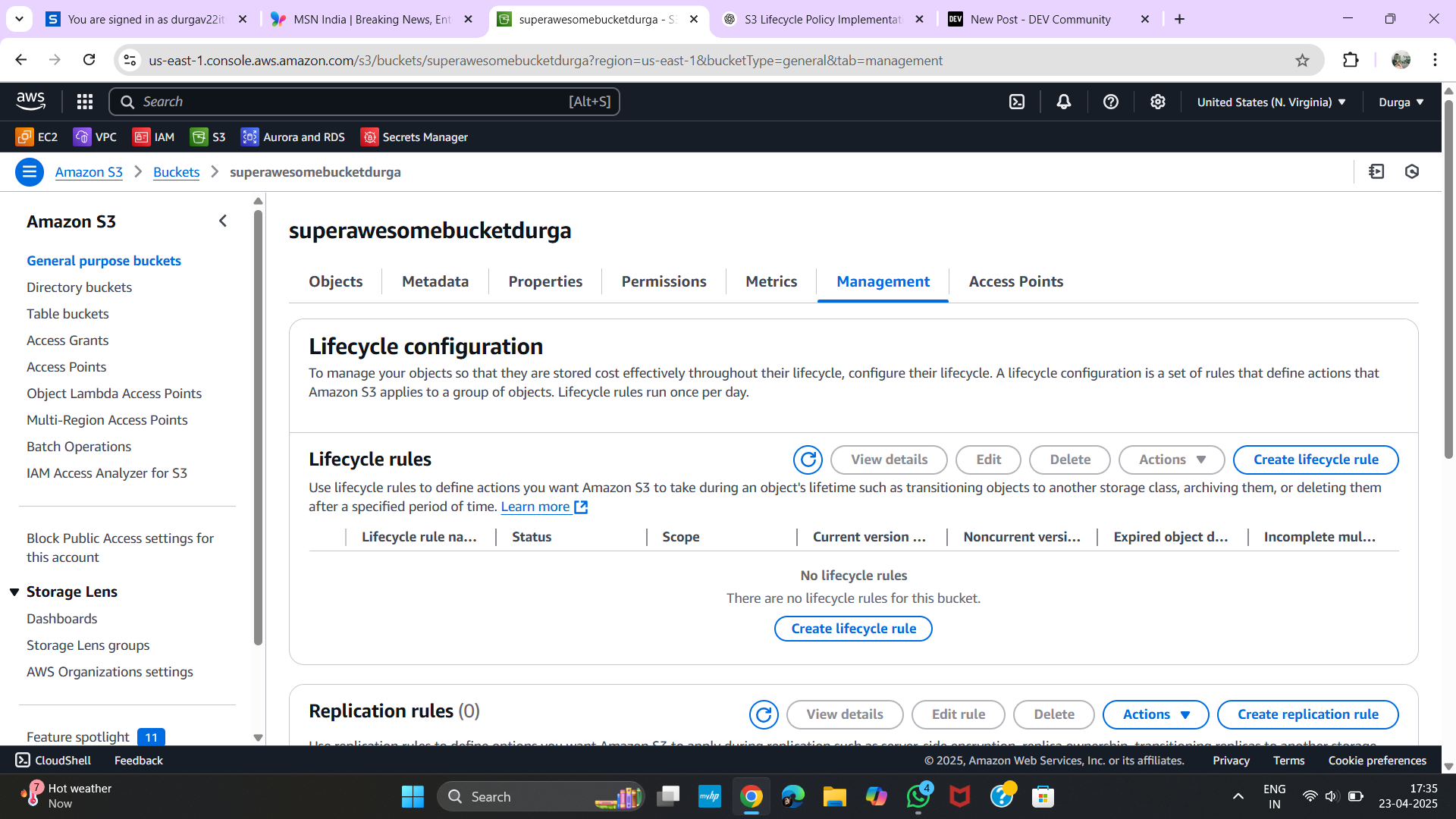Open the help question mark menu

click(1111, 102)
